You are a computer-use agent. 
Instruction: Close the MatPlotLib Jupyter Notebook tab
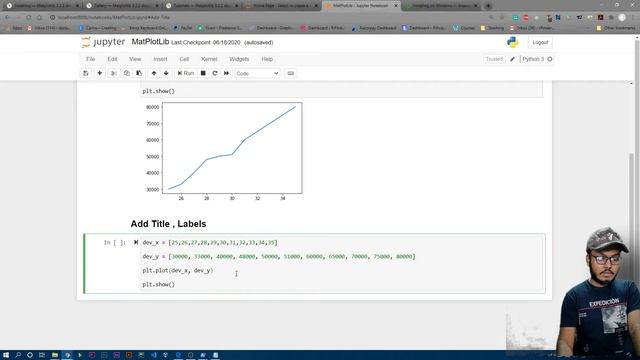396,6
